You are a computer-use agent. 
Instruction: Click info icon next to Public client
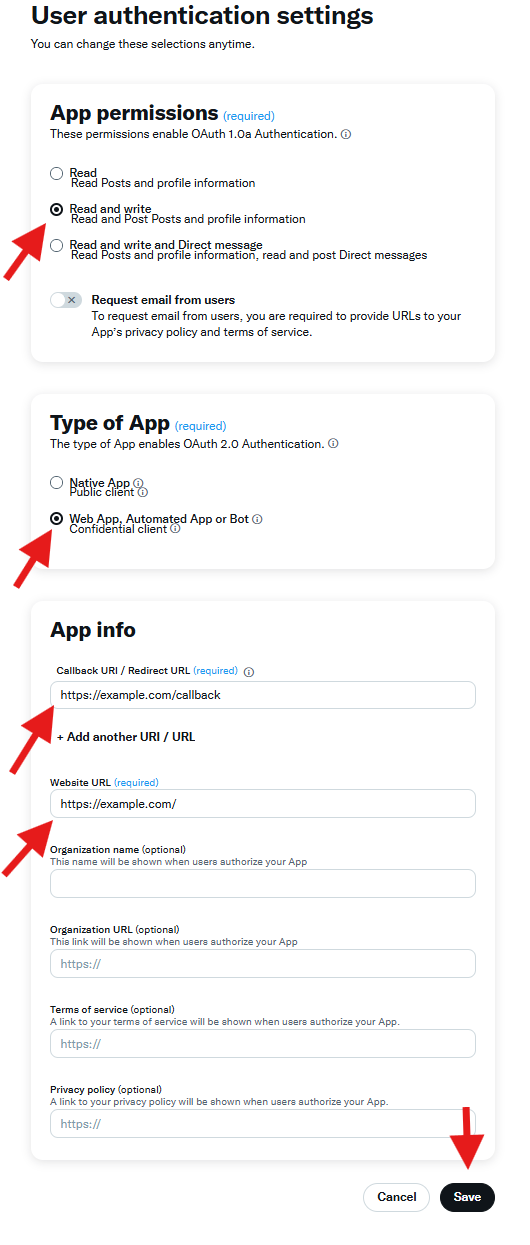[x=143, y=492]
